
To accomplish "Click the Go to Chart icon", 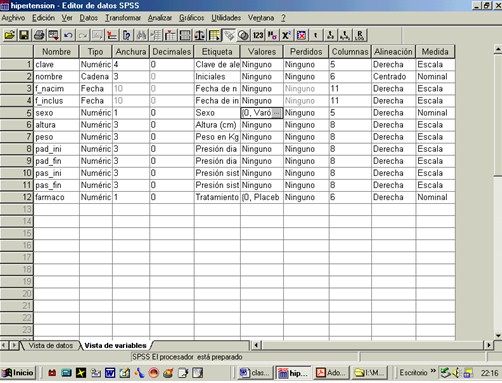I will pos(97,35).
